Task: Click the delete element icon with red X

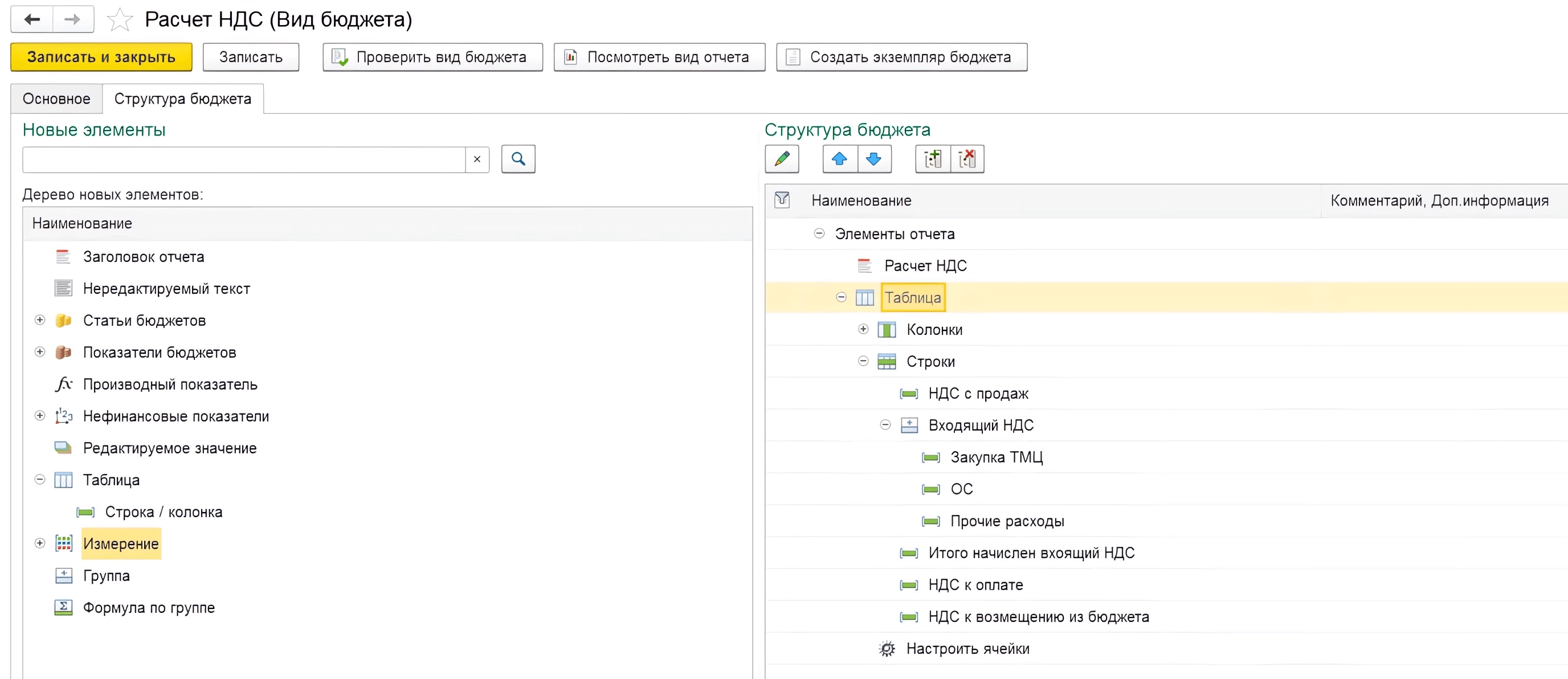Action: [x=966, y=159]
